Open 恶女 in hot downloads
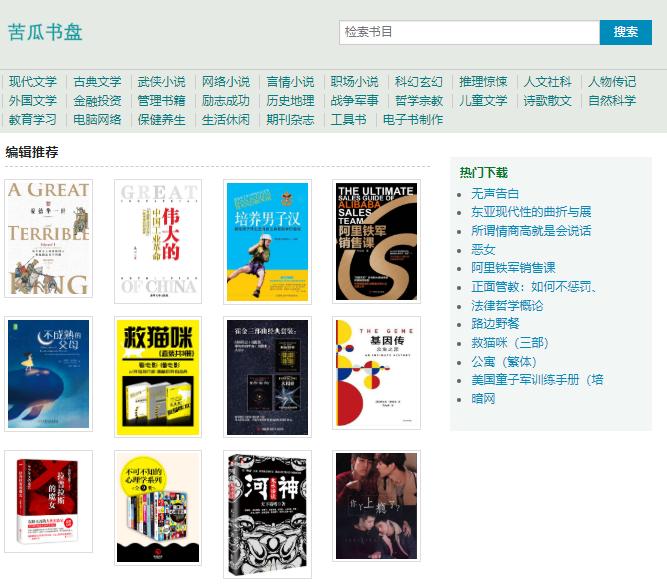This screenshot has height=588, width=667. coord(483,250)
